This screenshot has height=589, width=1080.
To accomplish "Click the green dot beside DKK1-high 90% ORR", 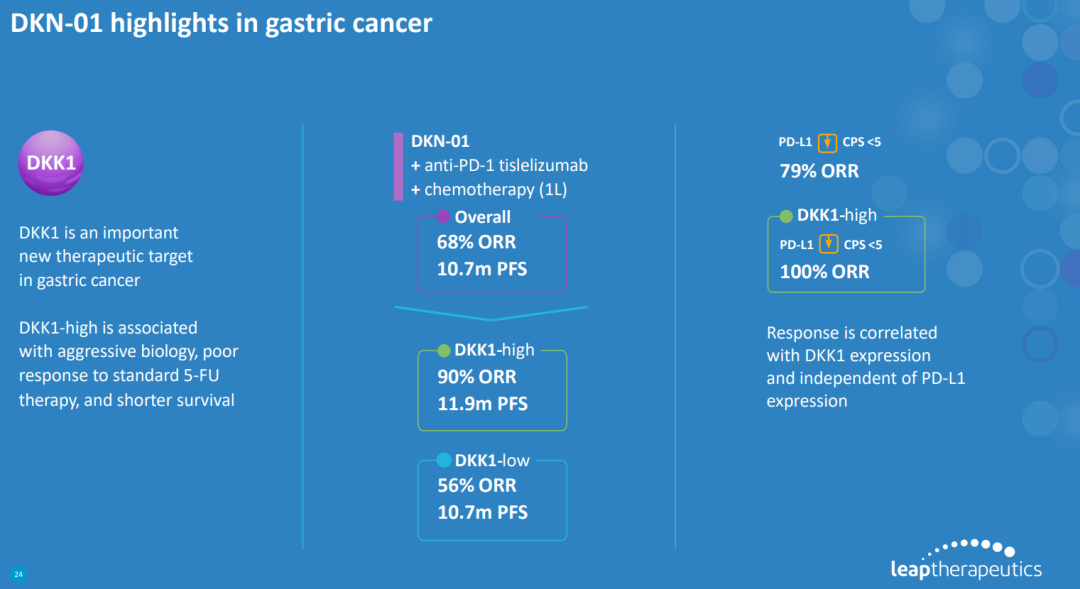I will (444, 350).
